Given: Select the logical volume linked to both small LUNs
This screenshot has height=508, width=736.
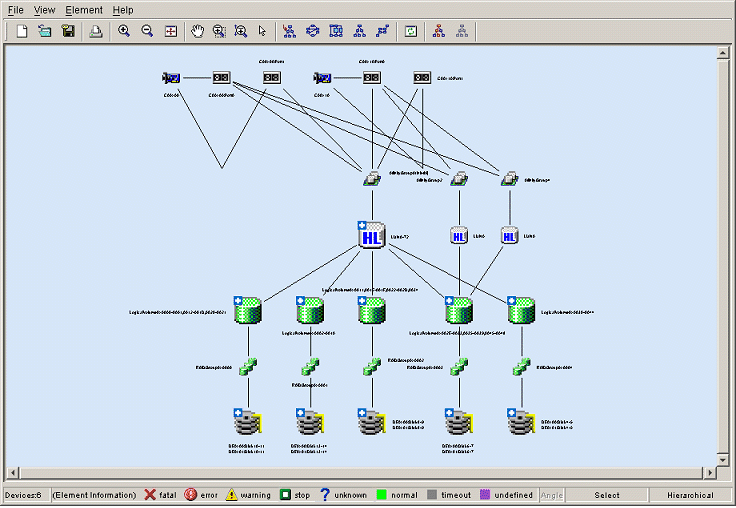Looking at the screenshot, I should click(459, 310).
